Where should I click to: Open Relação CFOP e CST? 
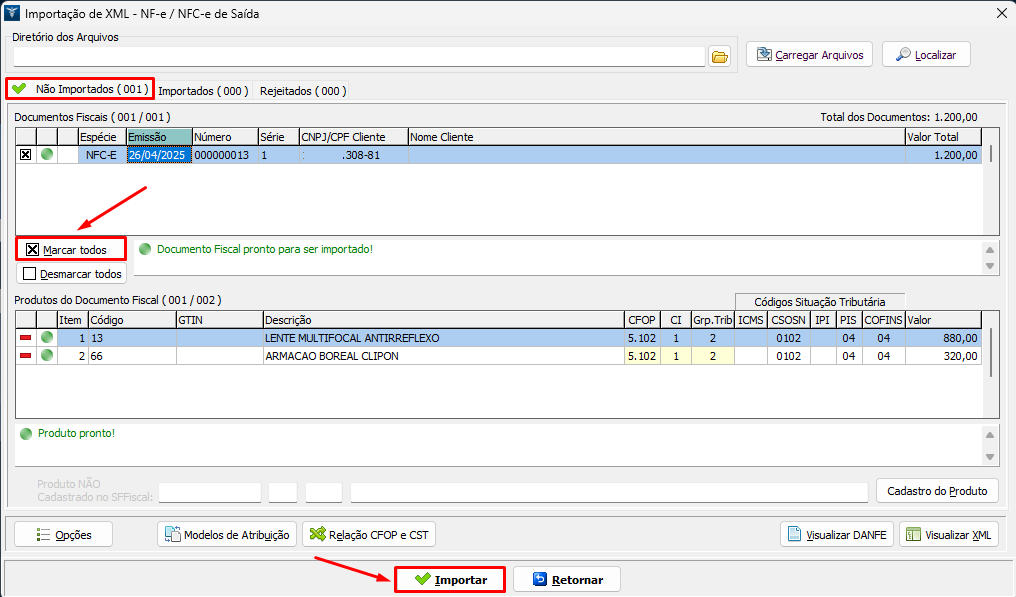point(369,535)
